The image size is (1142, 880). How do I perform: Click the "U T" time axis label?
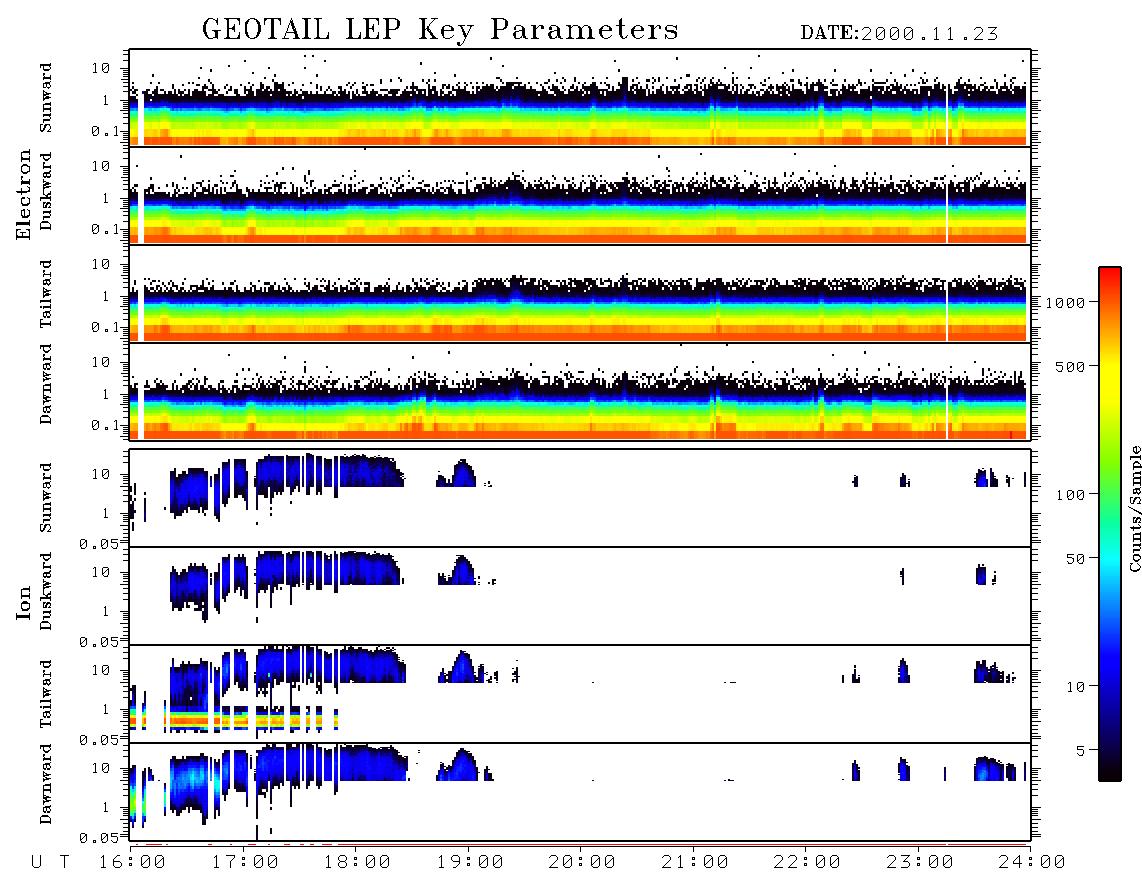tap(50, 862)
